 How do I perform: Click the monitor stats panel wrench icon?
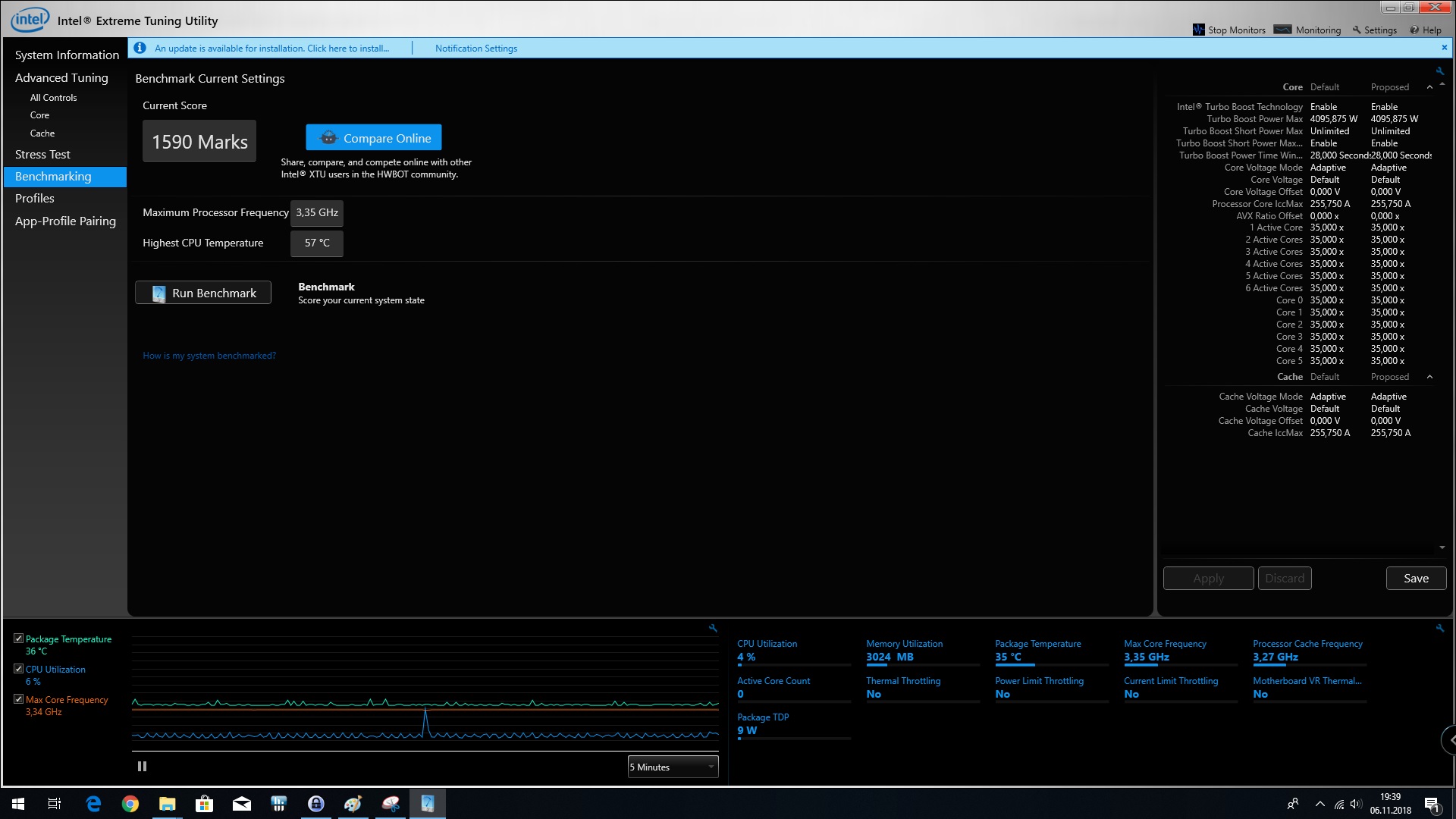(1439, 628)
